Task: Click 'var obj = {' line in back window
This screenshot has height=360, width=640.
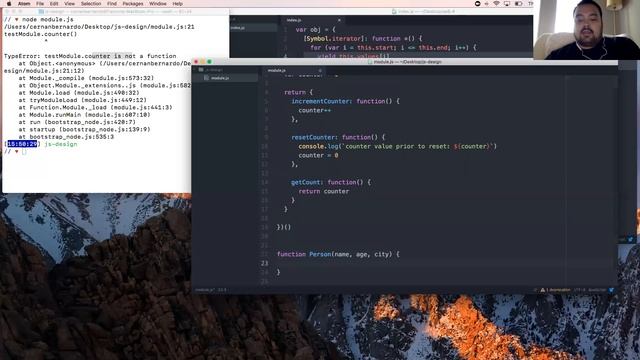Action: (315, 29)
